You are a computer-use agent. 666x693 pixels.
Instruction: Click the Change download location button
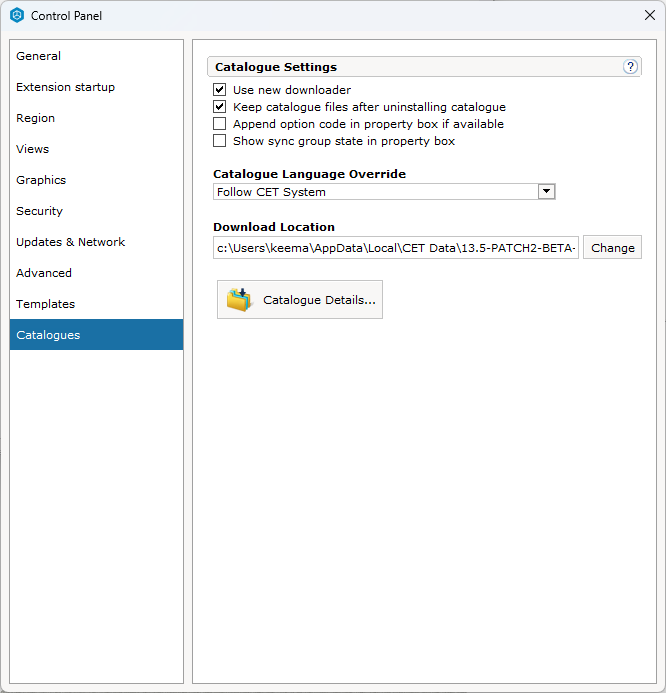pos(612,248)
